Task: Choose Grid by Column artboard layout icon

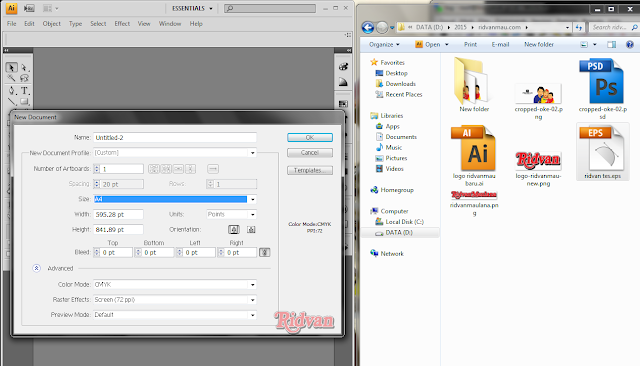Action: pos(166,169)
